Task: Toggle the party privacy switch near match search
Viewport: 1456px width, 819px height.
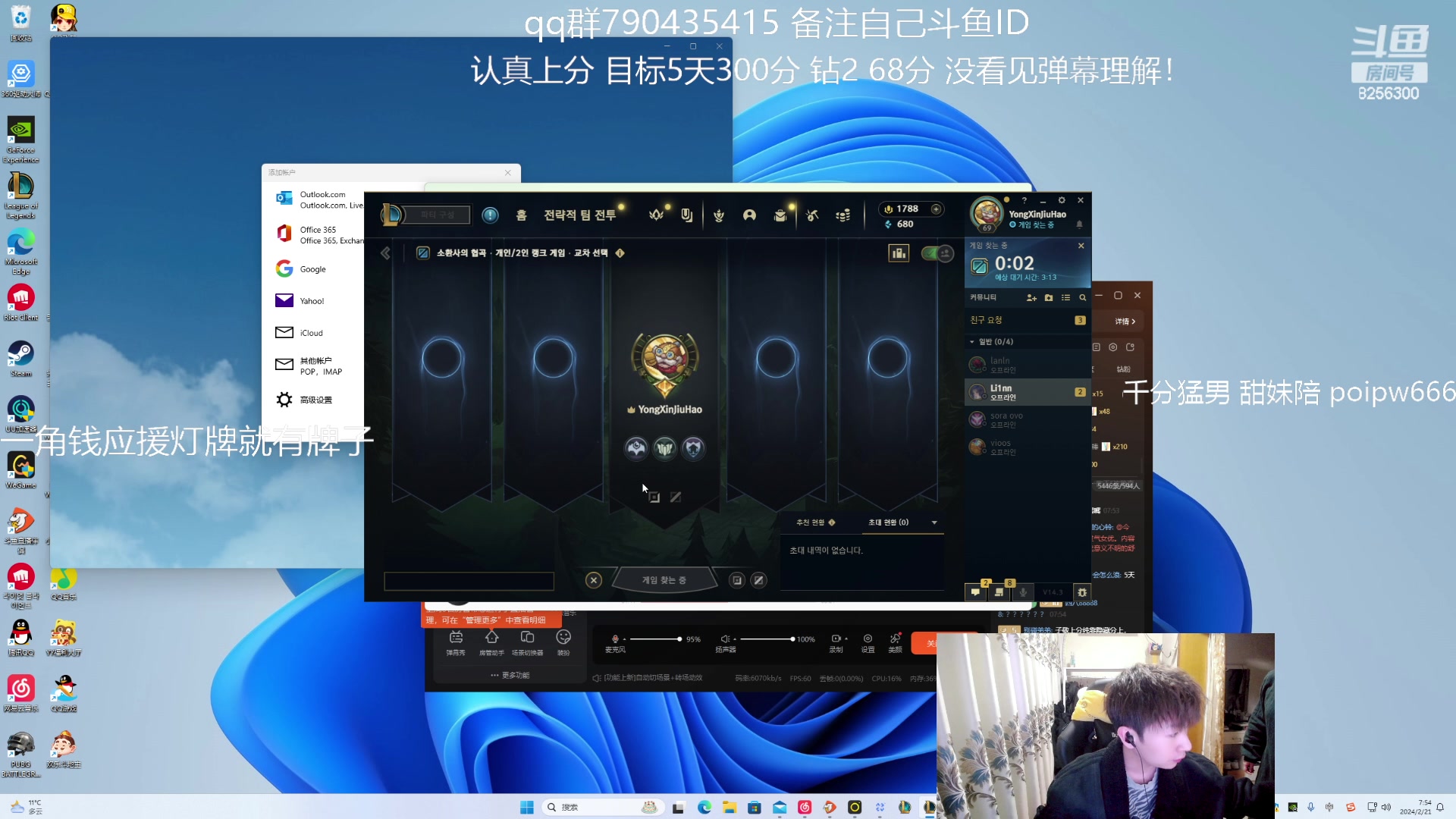Action: (938, 253)
